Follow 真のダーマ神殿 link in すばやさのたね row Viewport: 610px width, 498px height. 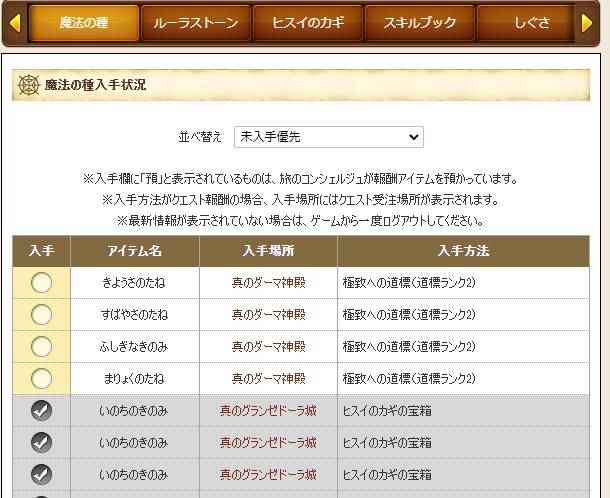pos(269,314)
